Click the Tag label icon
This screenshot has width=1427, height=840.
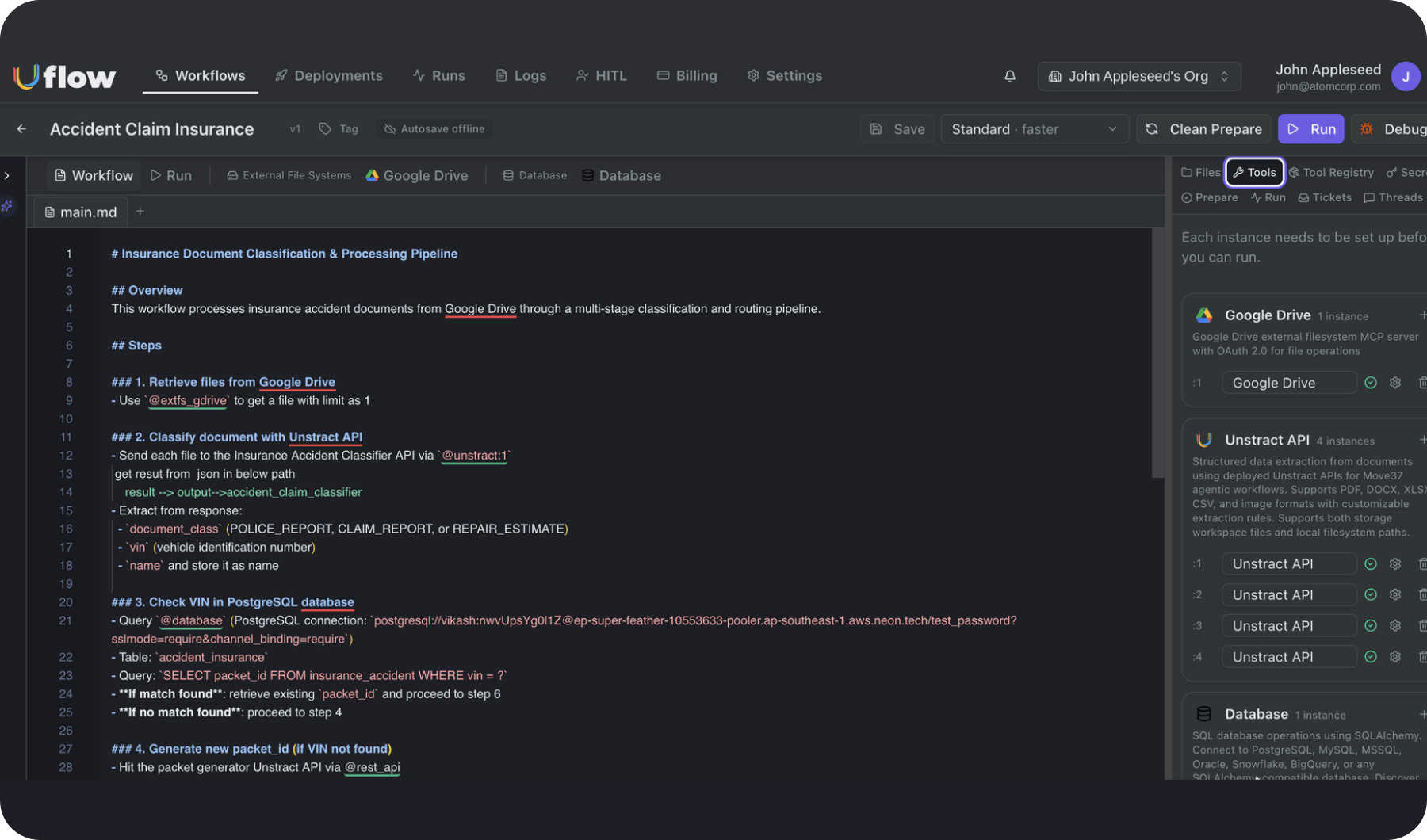click(325, 128)
